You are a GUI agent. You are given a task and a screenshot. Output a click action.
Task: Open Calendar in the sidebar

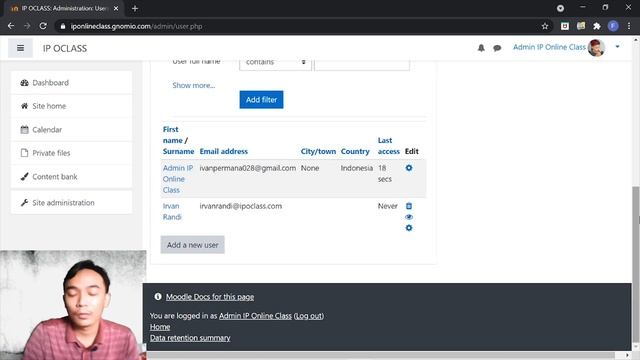tap(71, 130)
